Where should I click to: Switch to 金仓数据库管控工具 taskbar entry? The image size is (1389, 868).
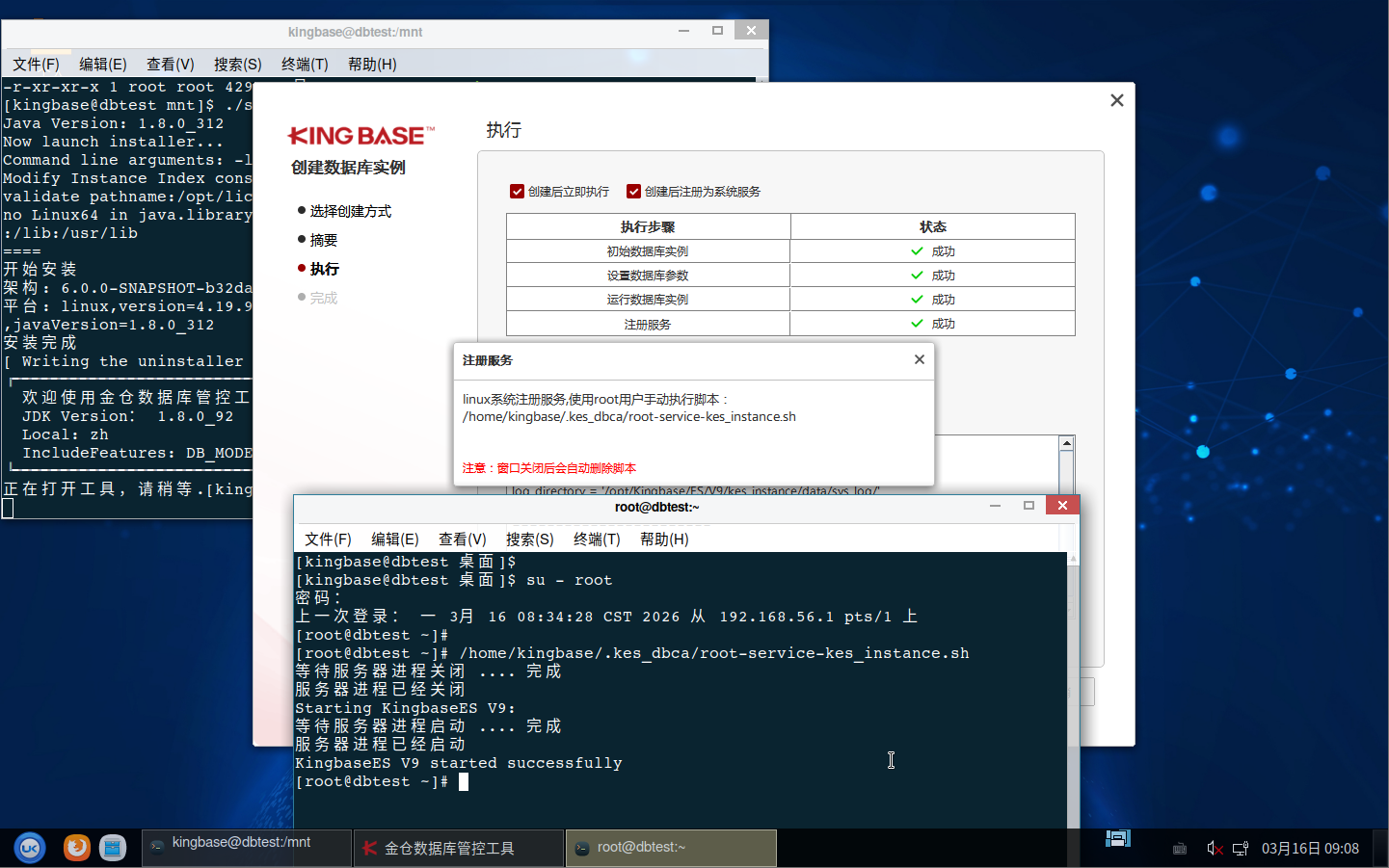point(459,848)
